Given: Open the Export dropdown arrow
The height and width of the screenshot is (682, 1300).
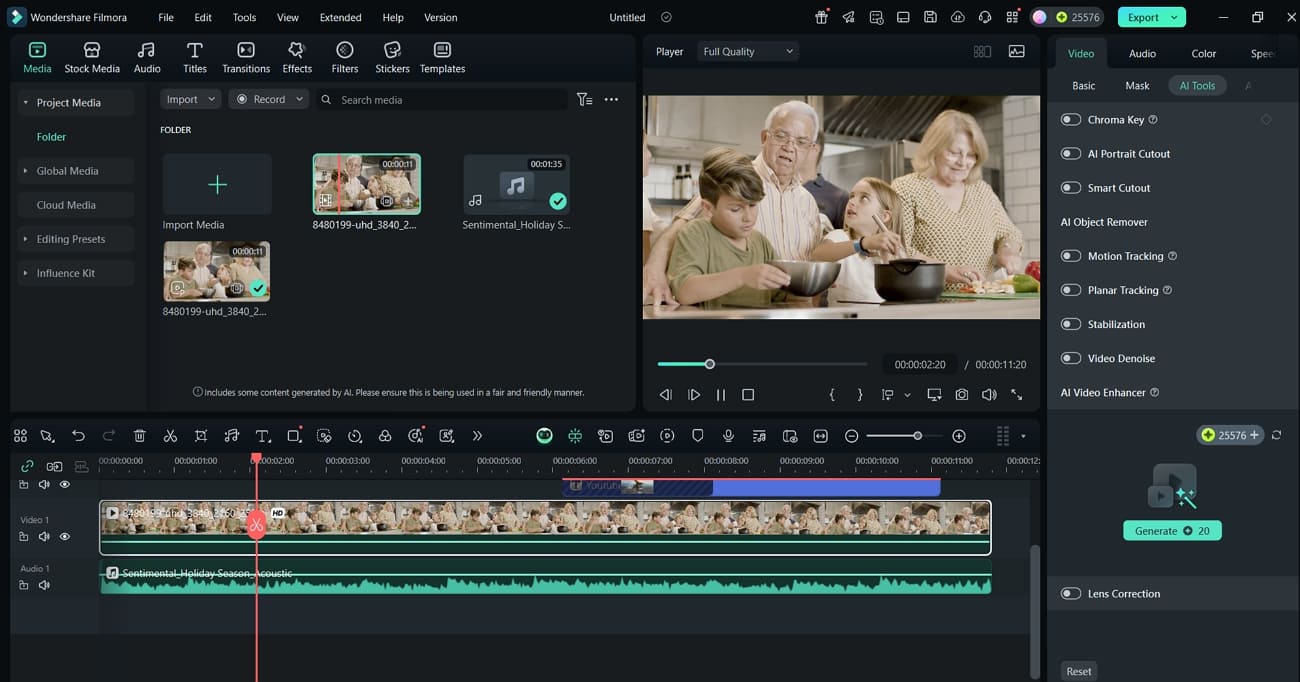Looking at the screenshot, I should (x=1174, y=17).
